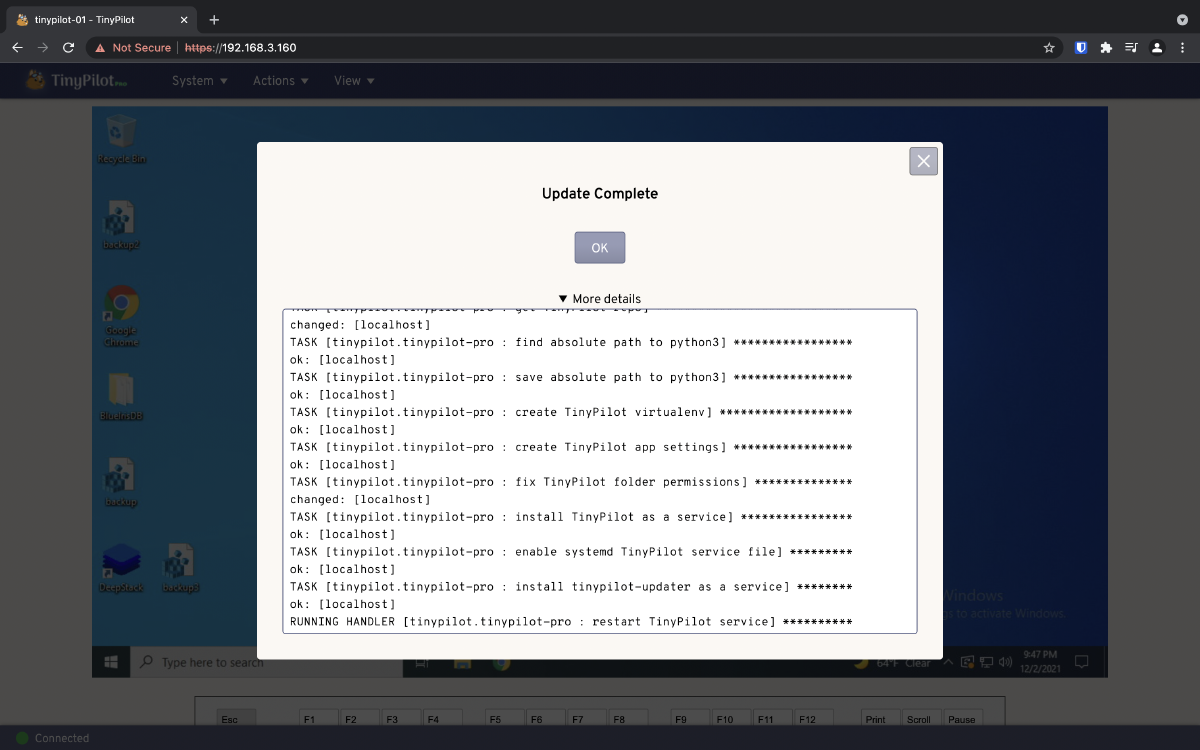Open the Bitwarden extension icon
Image resolution: width=1200 pixels, height=750 pixels.
1081,47
